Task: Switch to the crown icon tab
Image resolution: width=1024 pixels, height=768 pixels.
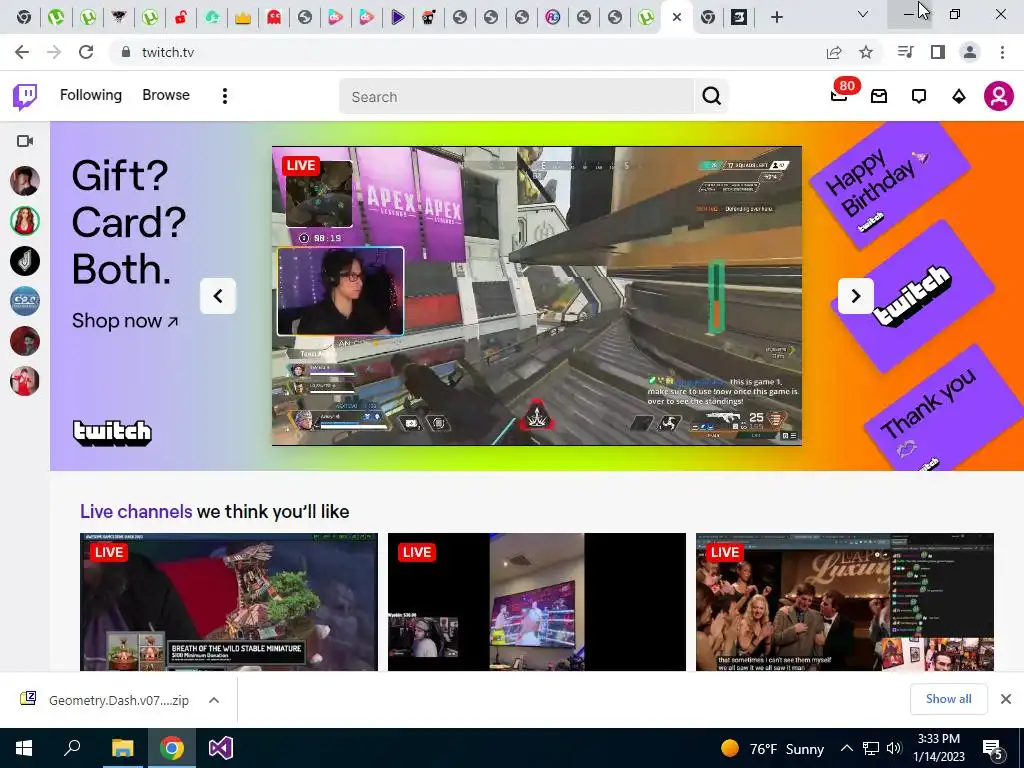Action: [x=243, y=18]
